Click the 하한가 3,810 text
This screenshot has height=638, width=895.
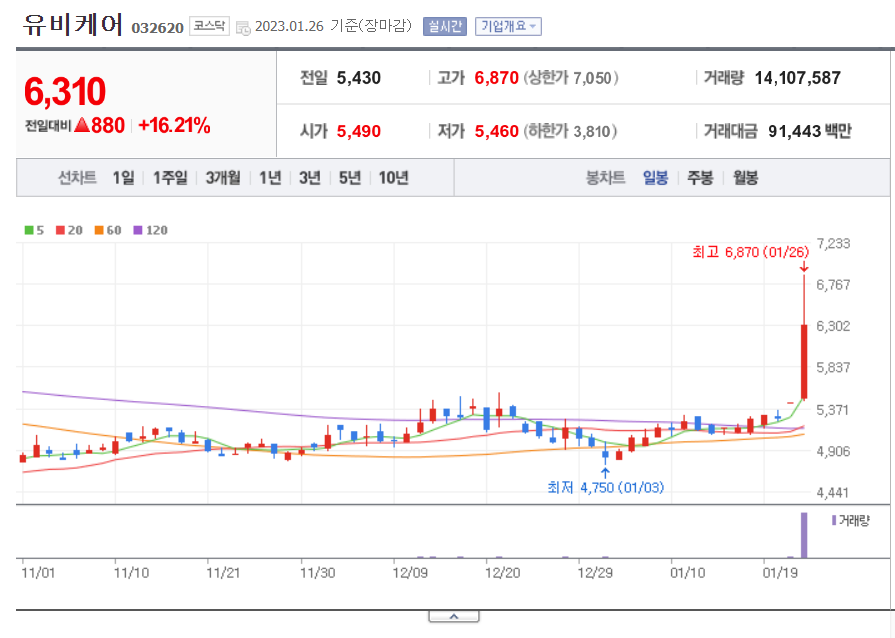[x=570, y=132]
